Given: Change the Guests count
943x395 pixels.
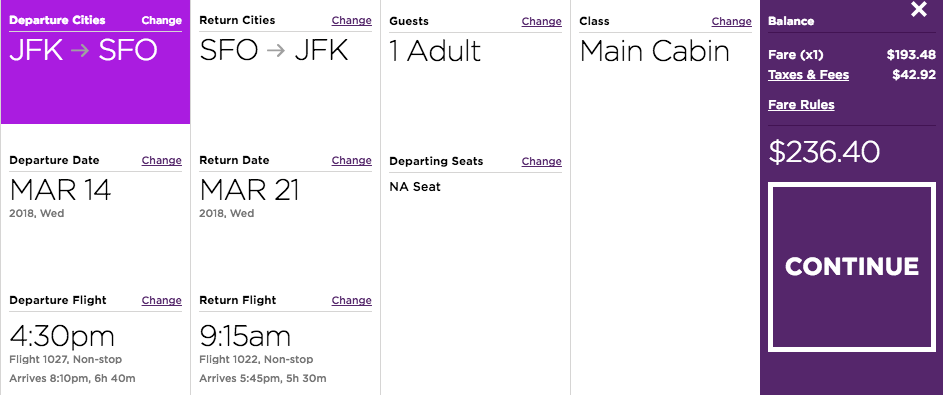Looking at the screenshot, I should coord(541,22).
